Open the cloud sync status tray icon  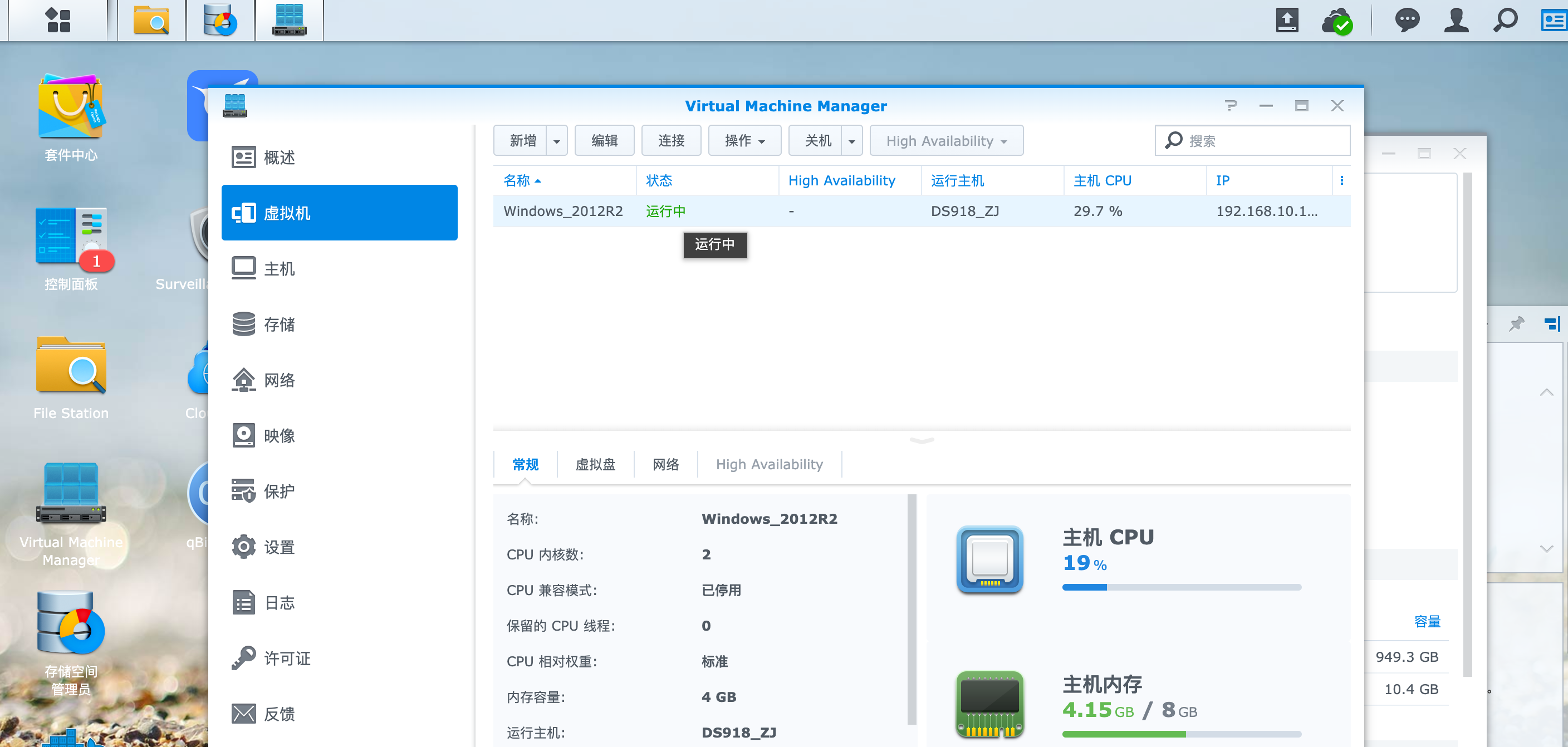(1337, 22)
